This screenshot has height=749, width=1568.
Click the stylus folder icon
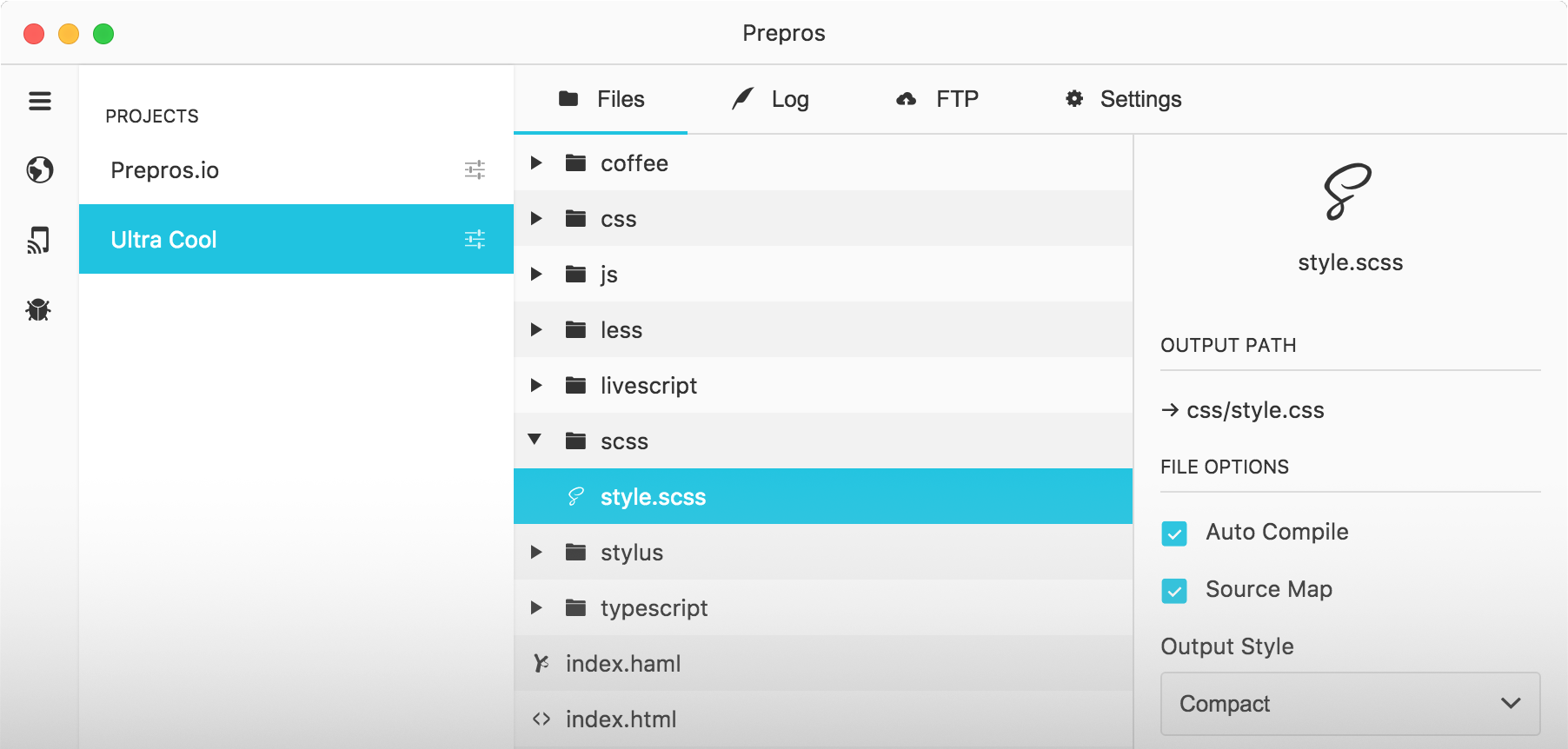[575, 552]
